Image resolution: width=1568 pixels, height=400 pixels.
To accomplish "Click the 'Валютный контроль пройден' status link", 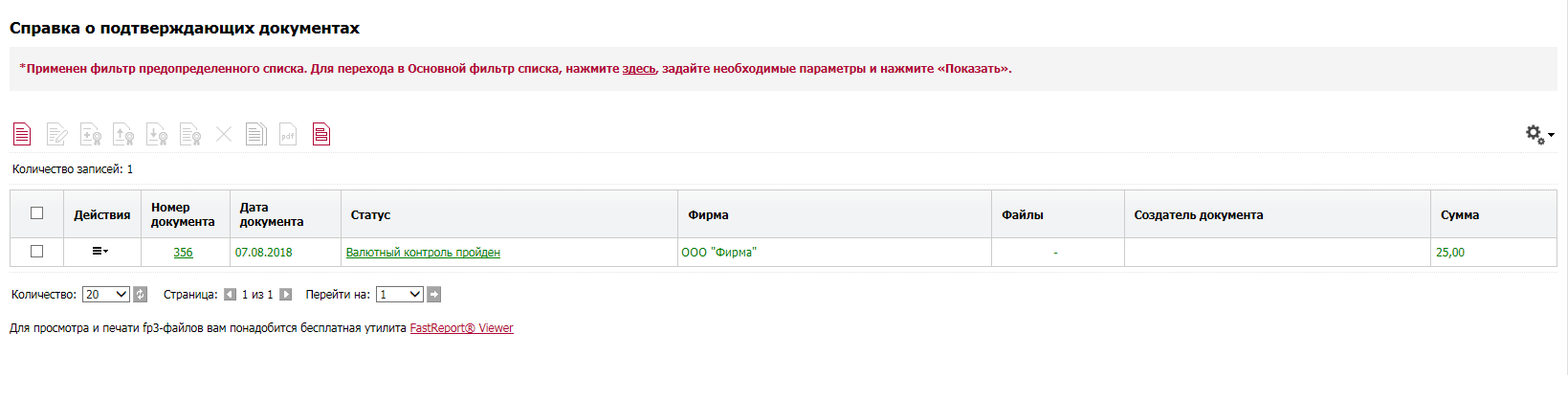I will (423, 253).
